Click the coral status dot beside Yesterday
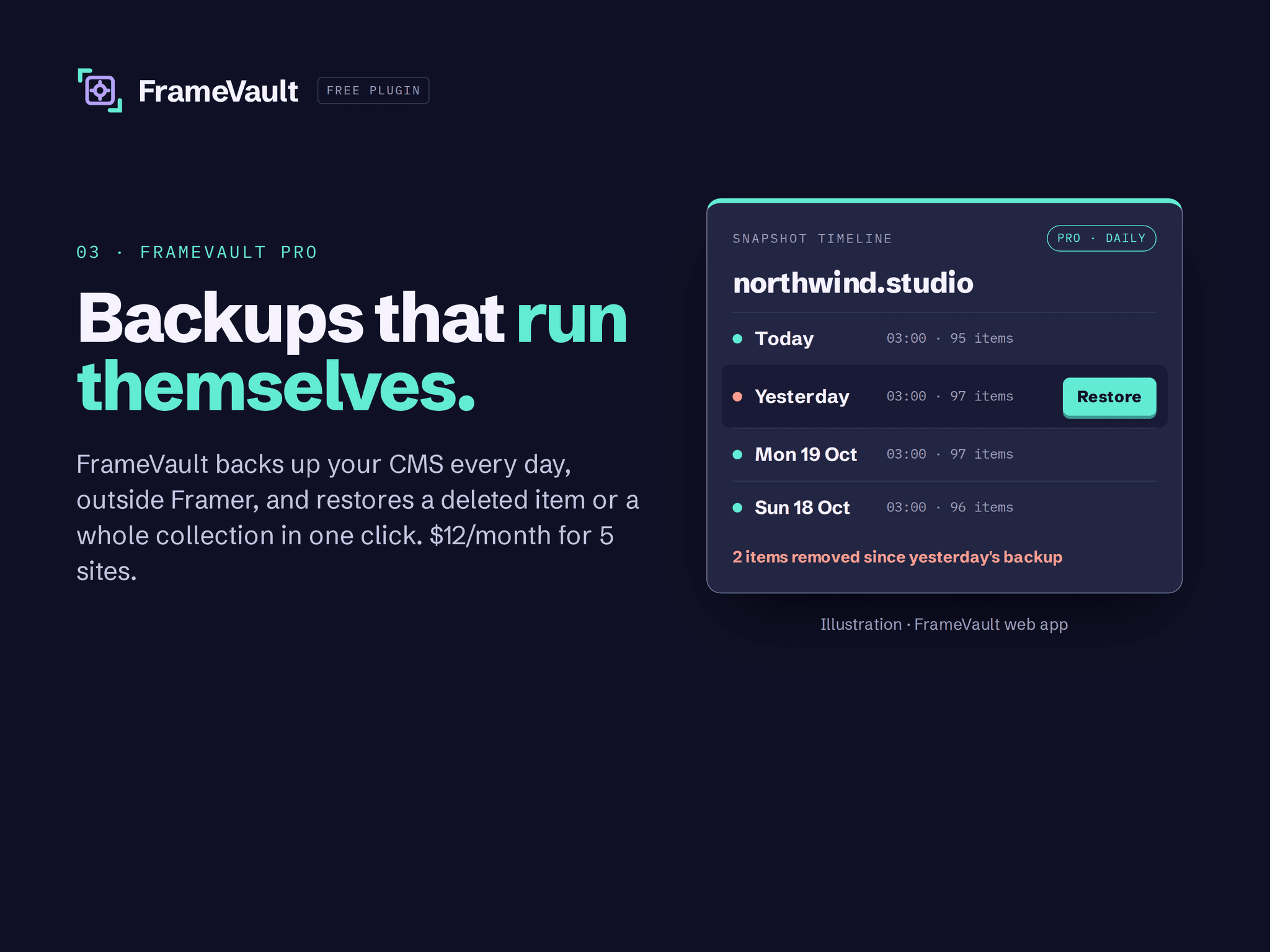Viewport: 1270px width, 952px height. coord(737,397)
